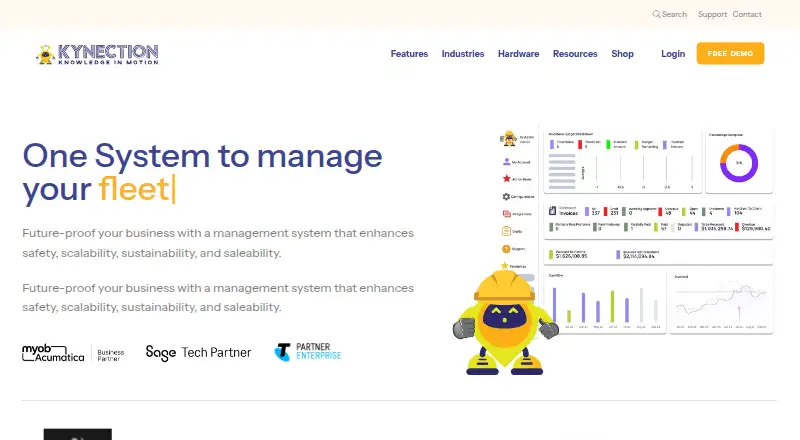Click the red integrations icon in dashboard sidebar
Image resolution: width=800 pixels, height=440 pixels.
click(506, 214)
